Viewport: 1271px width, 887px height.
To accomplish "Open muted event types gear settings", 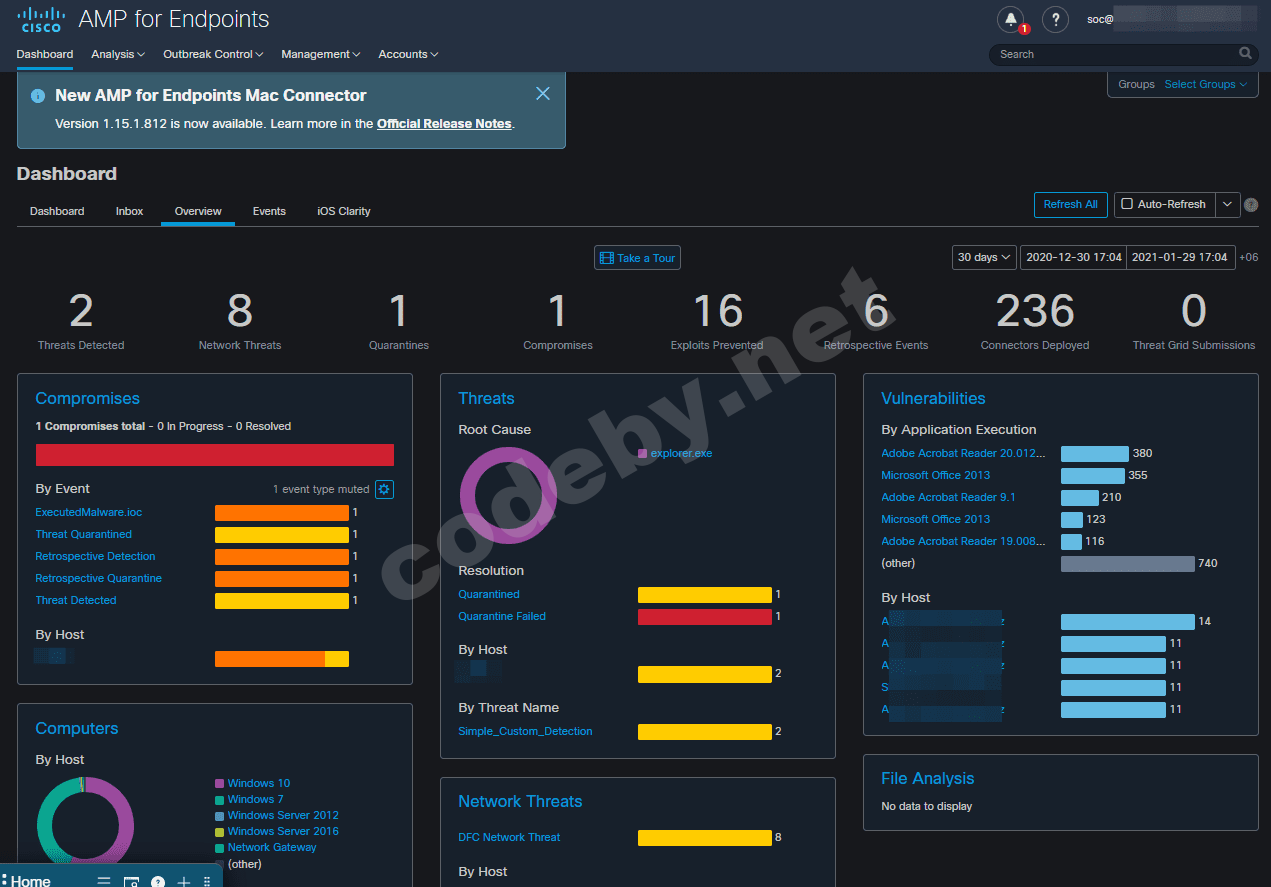I will coord(384,489).
